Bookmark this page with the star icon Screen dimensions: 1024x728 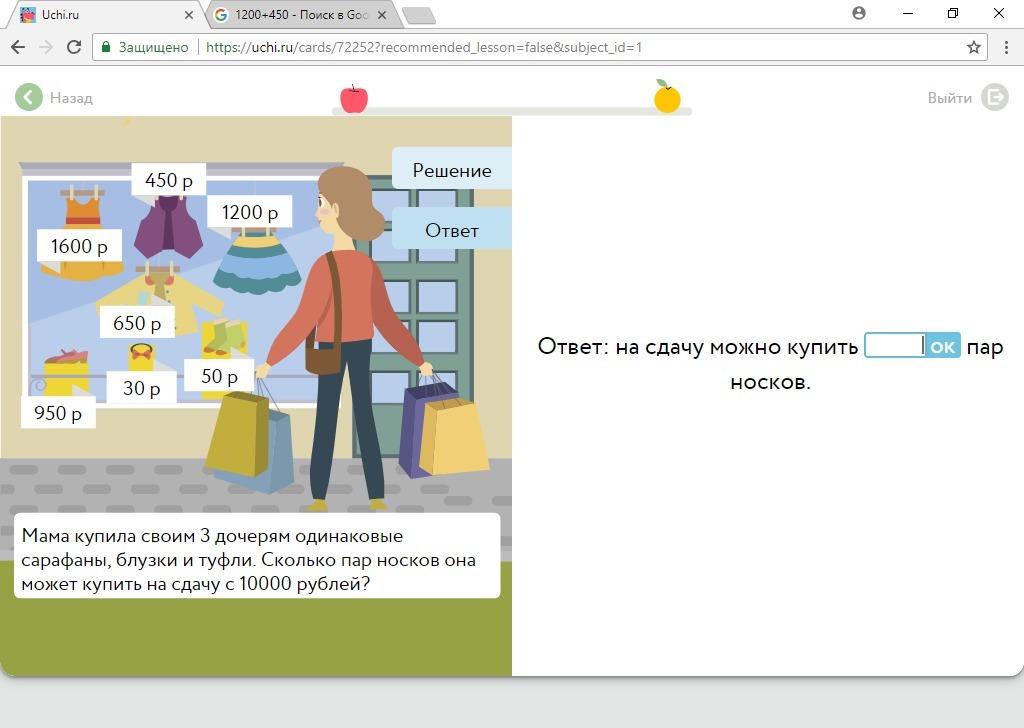[973, 47]
